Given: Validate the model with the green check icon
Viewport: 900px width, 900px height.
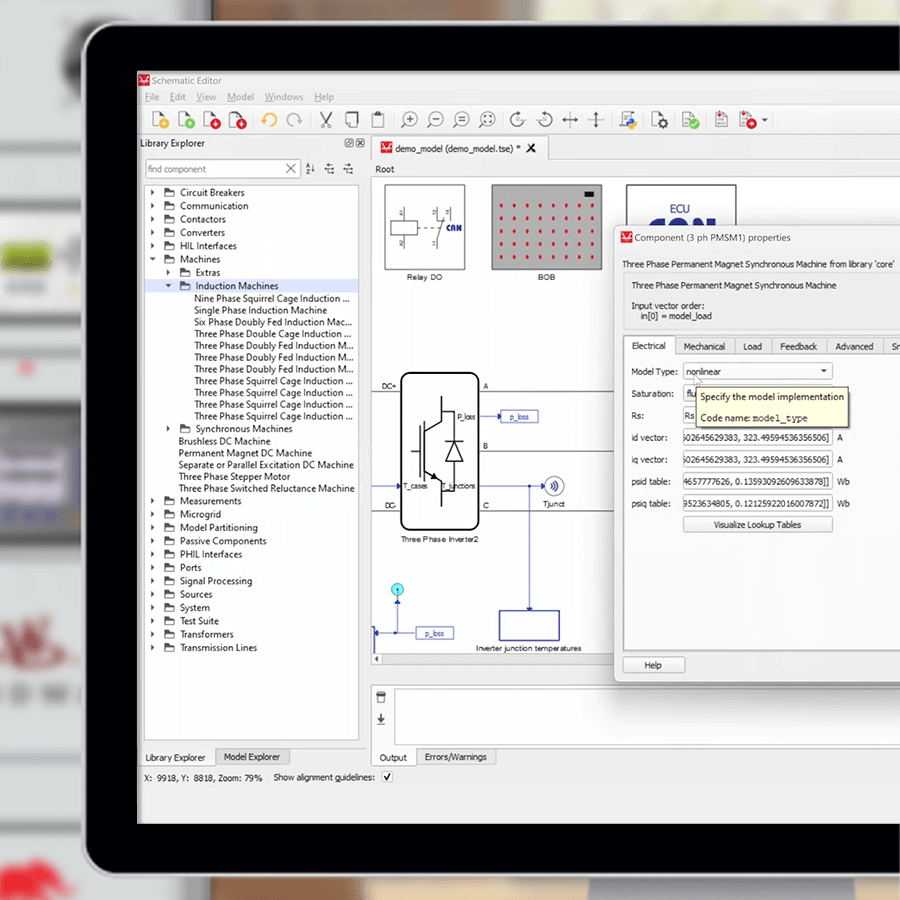Looking at the screenshot, I should tap(690, 120).
